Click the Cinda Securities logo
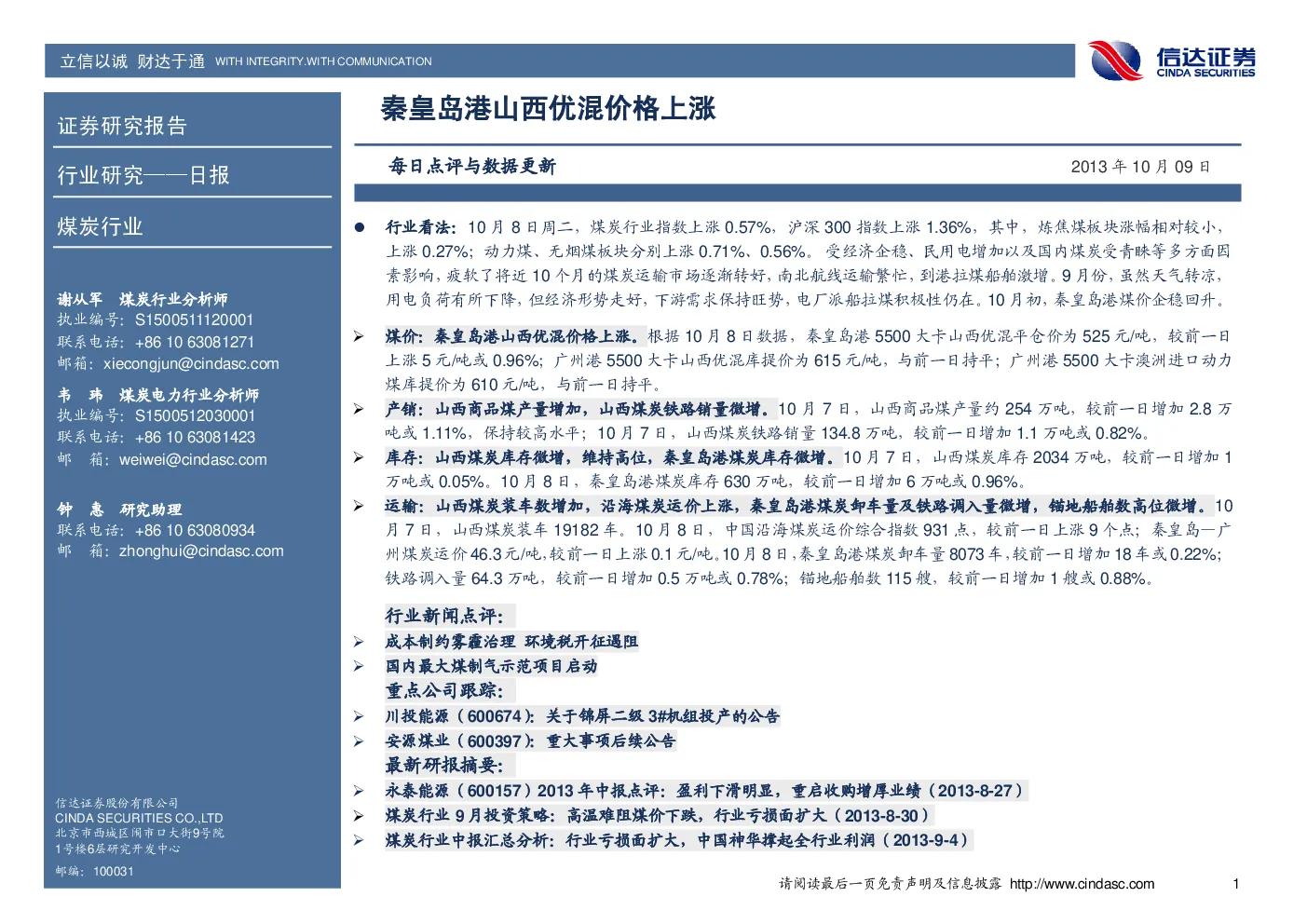Viewport: 1307px width, 924px height. pyautogui.click(x=1172, y=61)
